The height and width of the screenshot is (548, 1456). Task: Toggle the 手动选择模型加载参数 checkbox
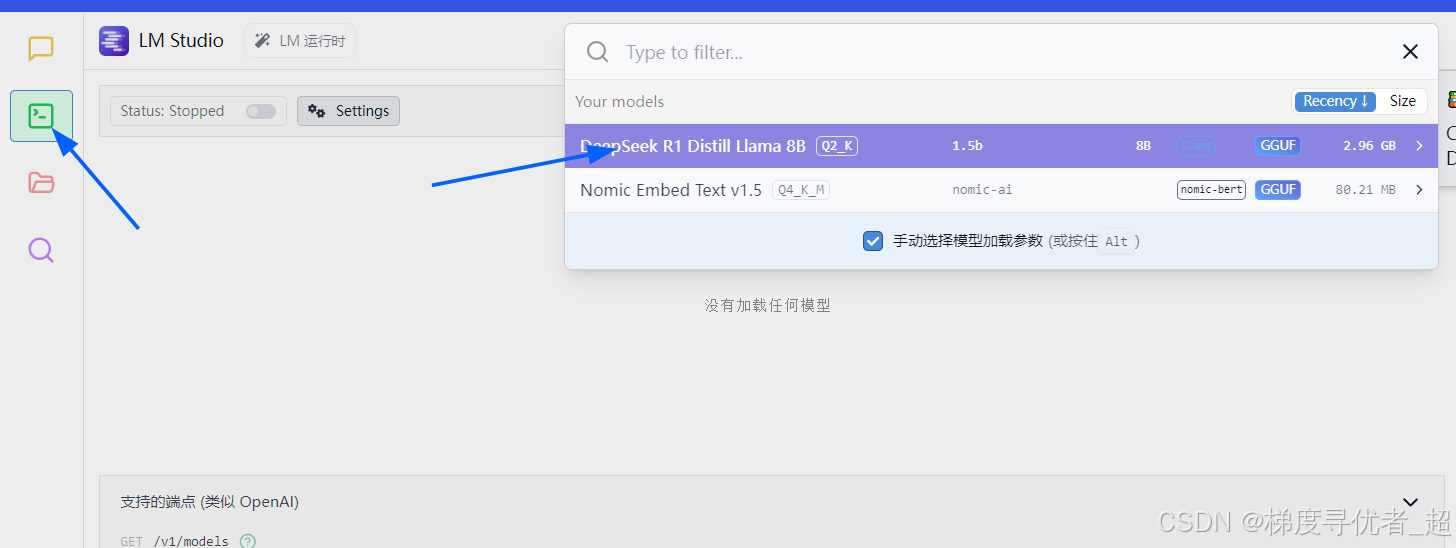tap(873, 241)
